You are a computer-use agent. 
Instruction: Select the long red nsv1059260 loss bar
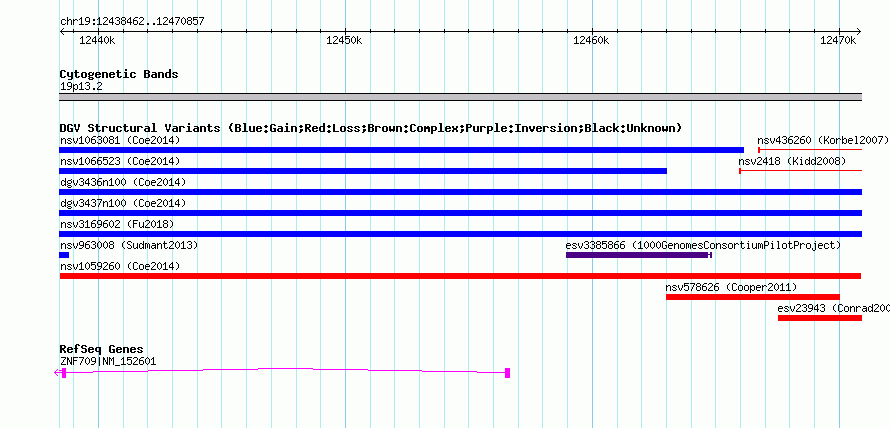click(460, 276)
